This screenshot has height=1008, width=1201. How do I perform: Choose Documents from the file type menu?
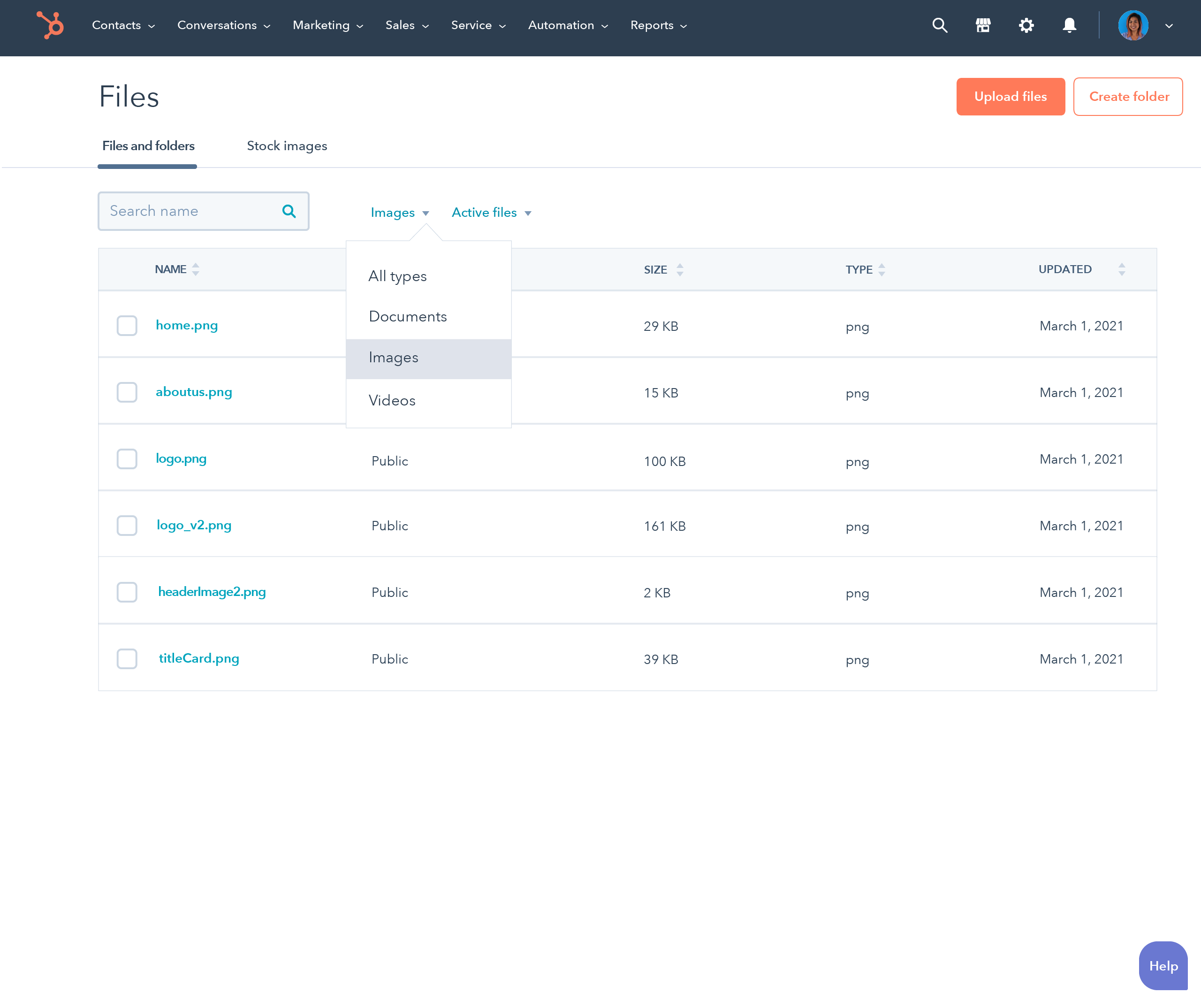(407, 316)
